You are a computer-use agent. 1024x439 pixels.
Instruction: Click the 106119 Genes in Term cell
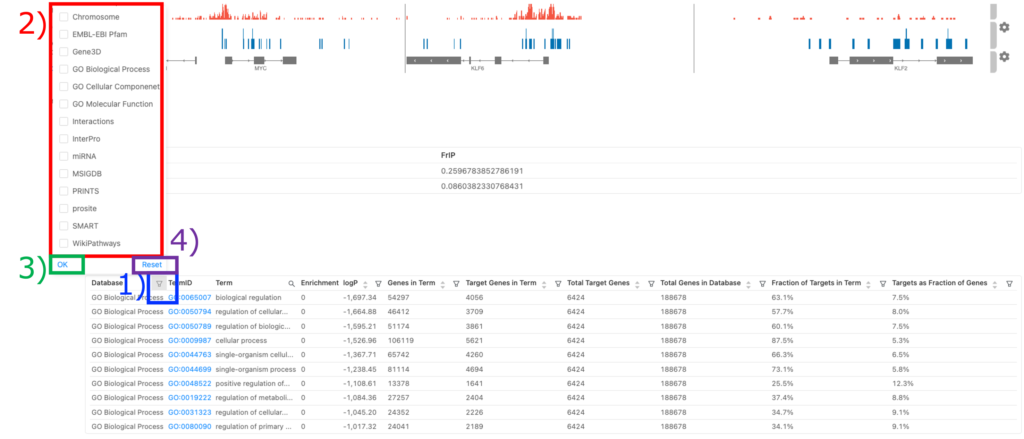pyautogui.click(x=400, y=340)
